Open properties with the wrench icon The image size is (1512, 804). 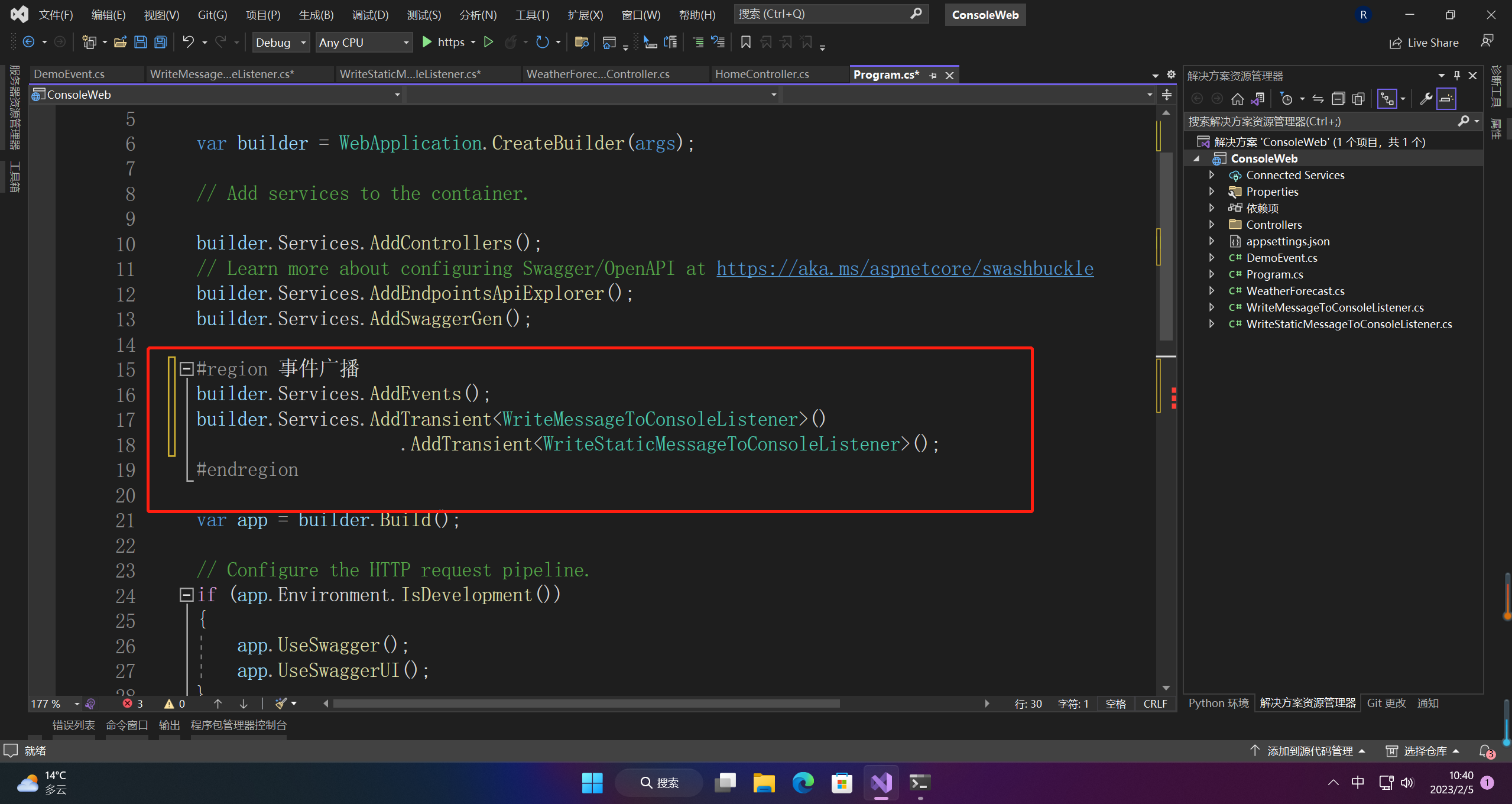[1426, 99]
